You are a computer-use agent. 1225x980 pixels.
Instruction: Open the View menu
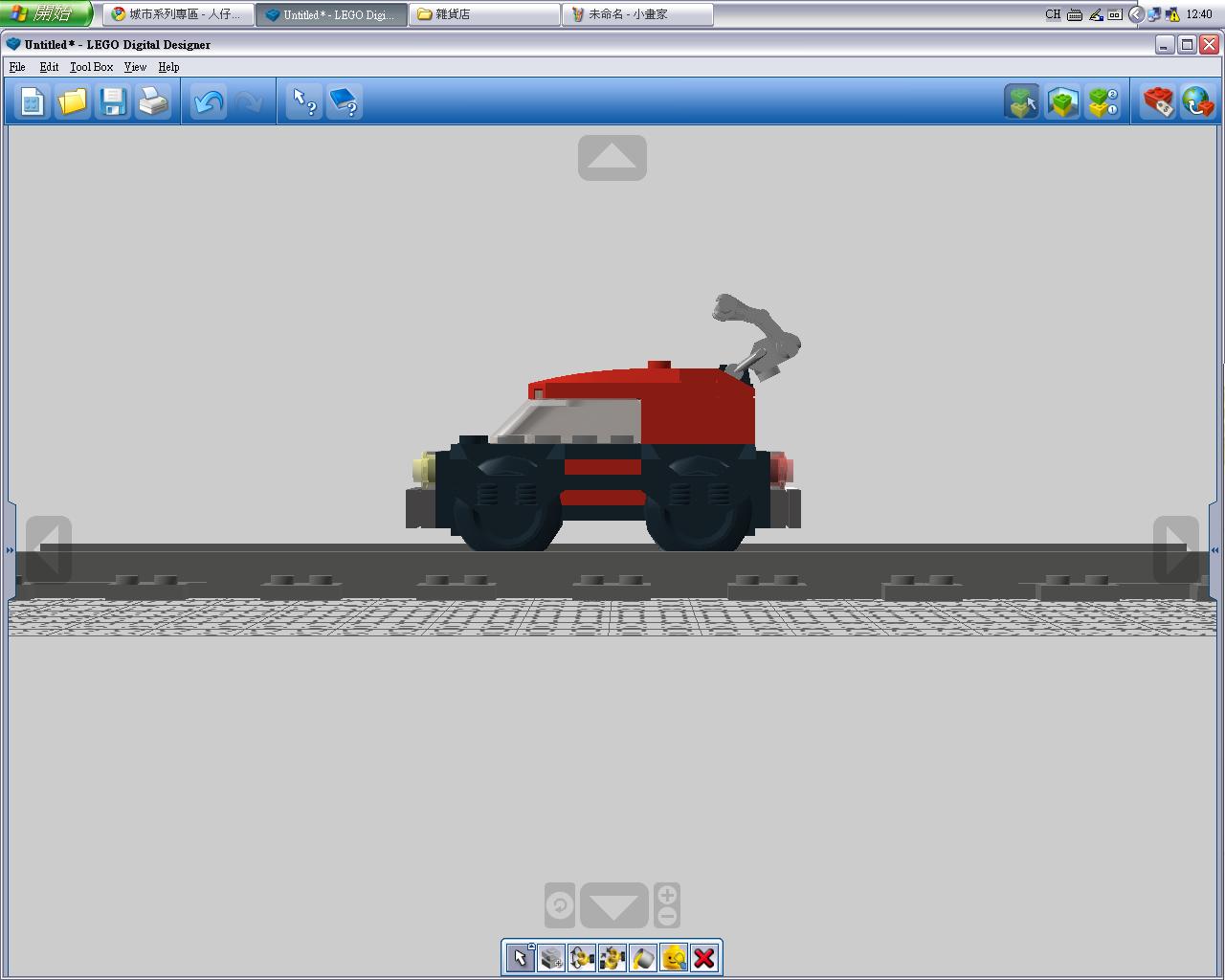135,67
